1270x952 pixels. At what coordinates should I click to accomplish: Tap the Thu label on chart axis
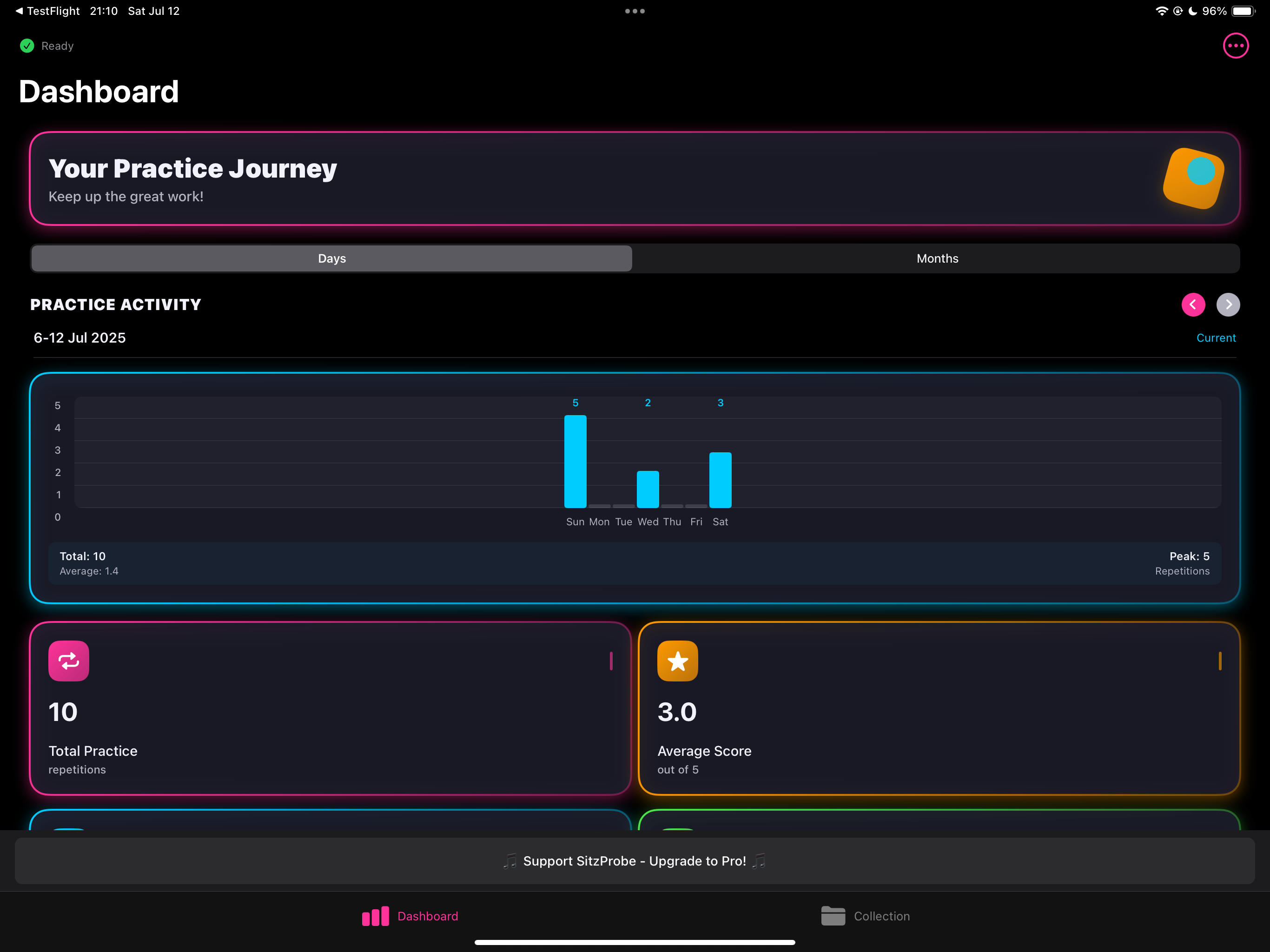click(x=672, y=522)
